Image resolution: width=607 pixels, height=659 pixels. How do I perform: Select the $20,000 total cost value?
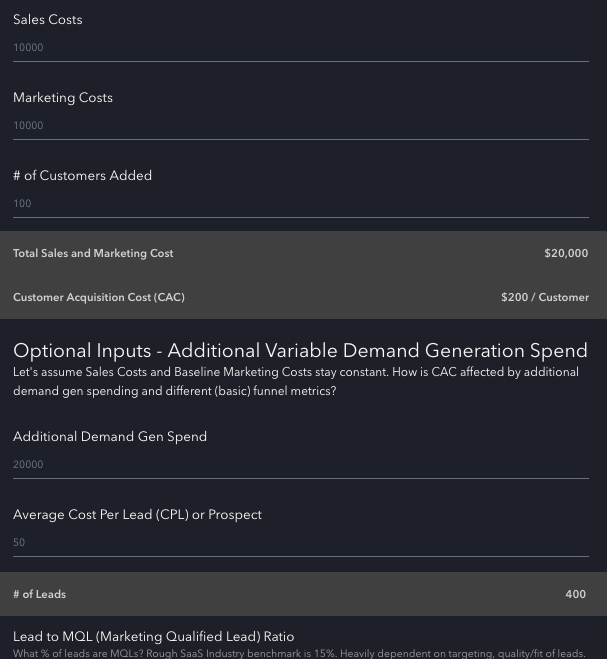click(x=566, y=254)
